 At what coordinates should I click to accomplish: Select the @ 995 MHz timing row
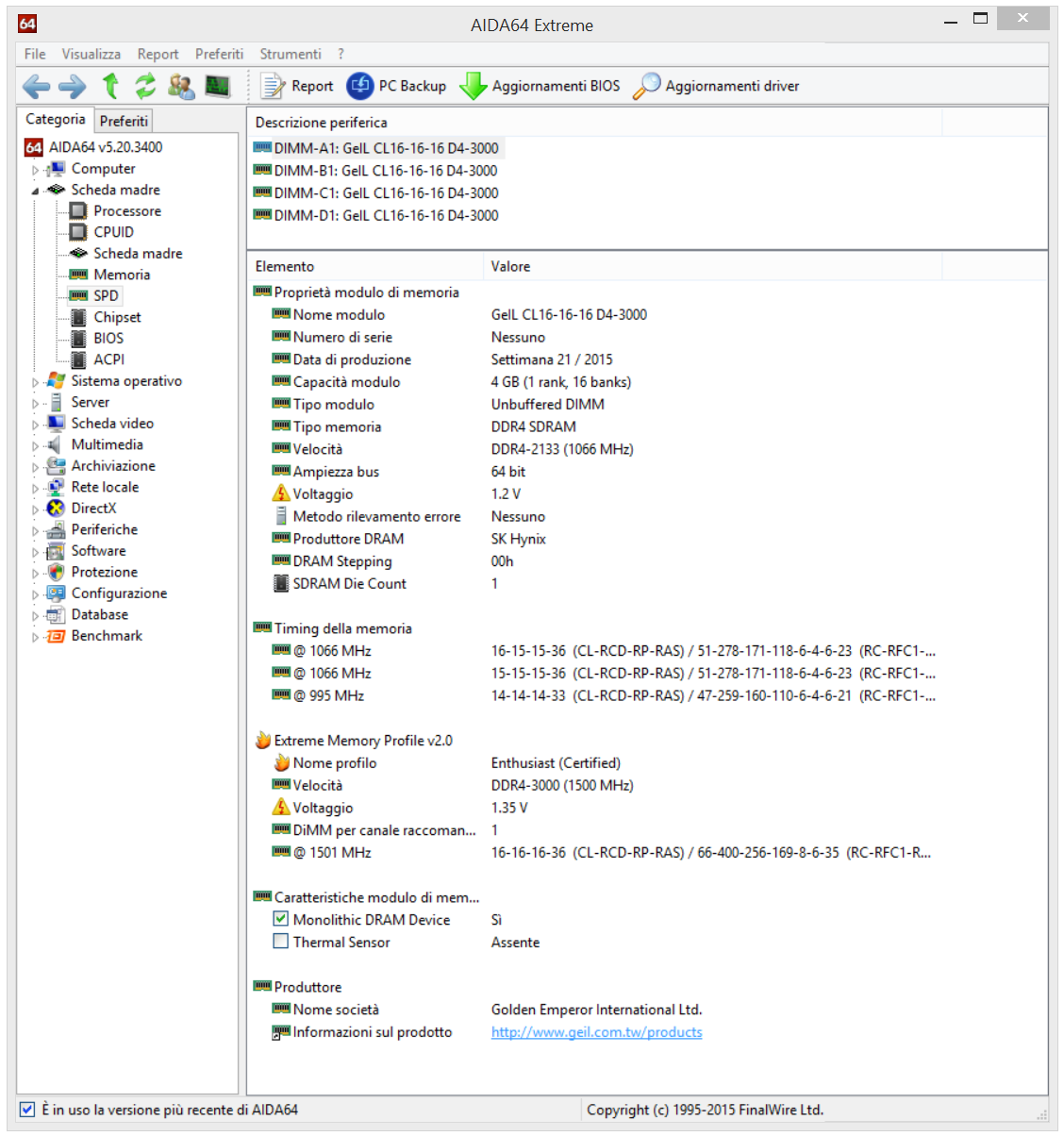(x=646, y=696)
